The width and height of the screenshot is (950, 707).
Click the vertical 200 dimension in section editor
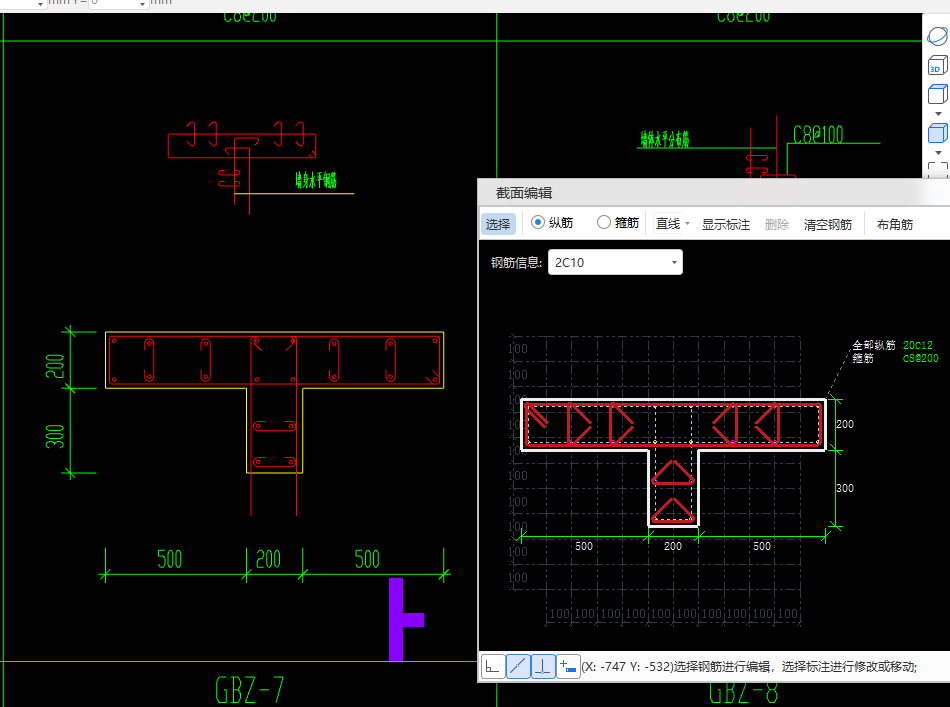[x=845, y=424]
